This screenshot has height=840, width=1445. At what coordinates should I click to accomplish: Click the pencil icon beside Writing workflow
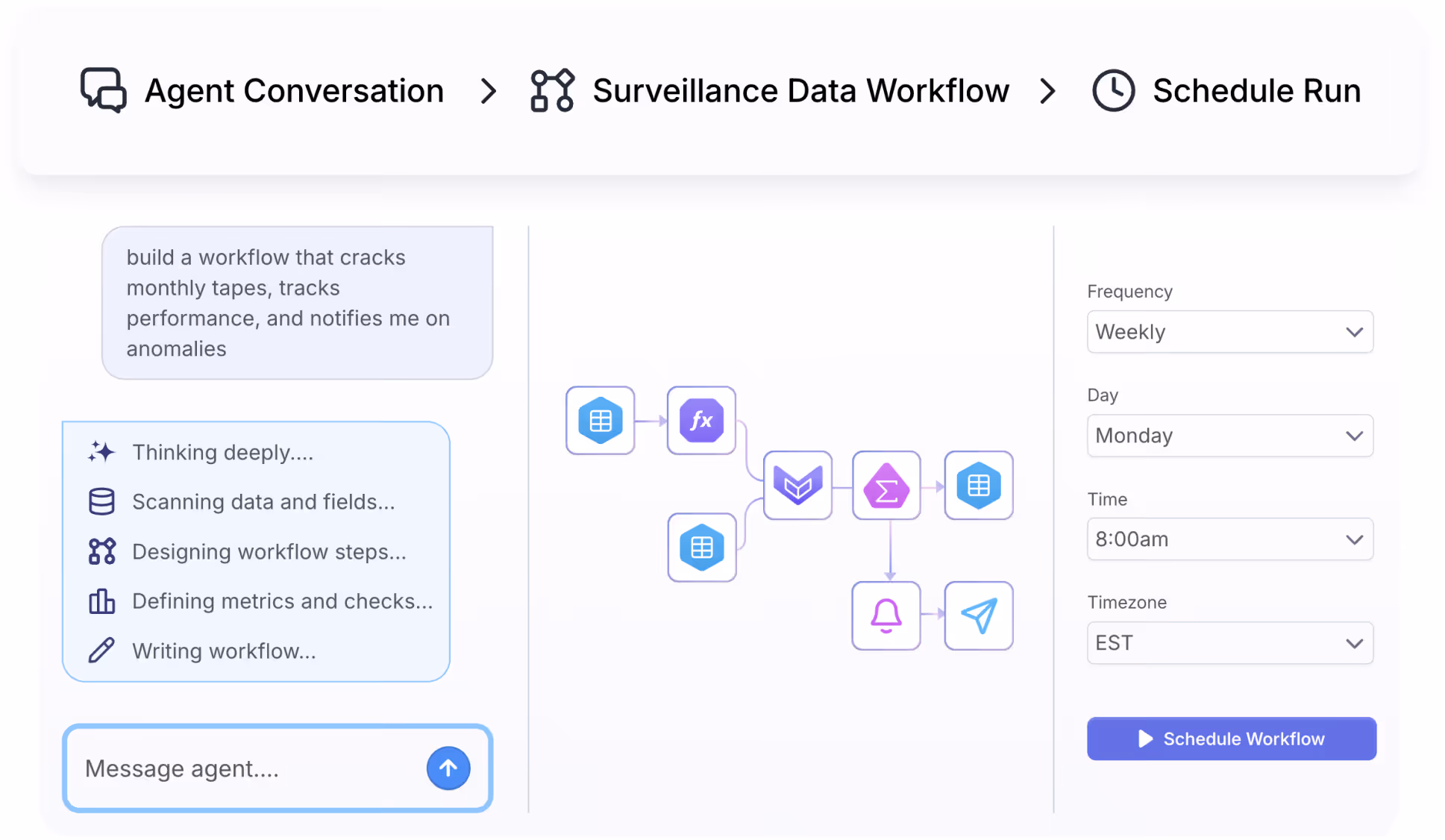(101, 651)
